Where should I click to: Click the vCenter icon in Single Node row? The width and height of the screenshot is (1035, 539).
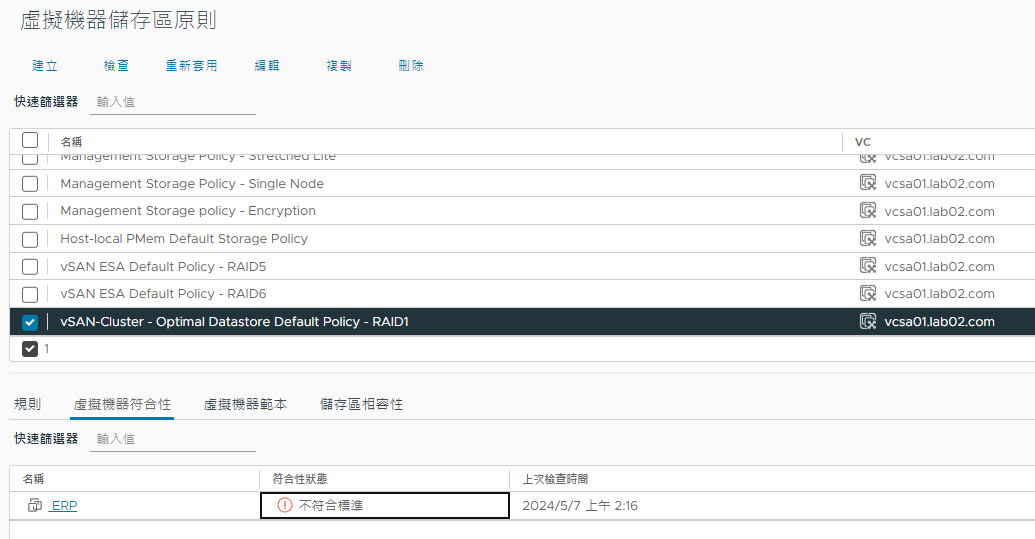point(868,183)
